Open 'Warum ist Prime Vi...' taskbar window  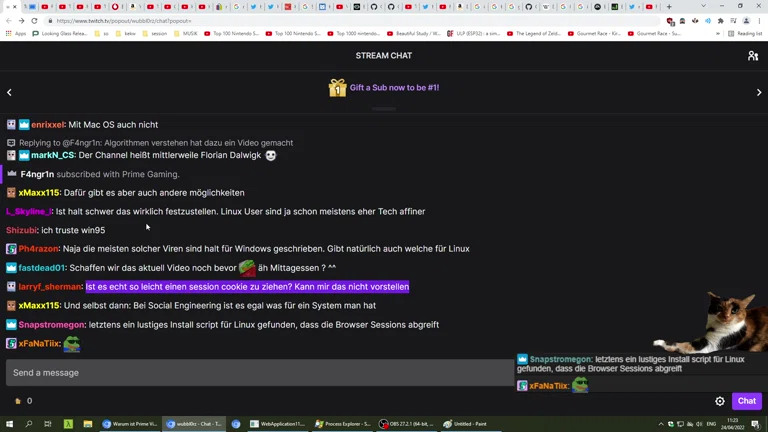[x=130, y=424]
